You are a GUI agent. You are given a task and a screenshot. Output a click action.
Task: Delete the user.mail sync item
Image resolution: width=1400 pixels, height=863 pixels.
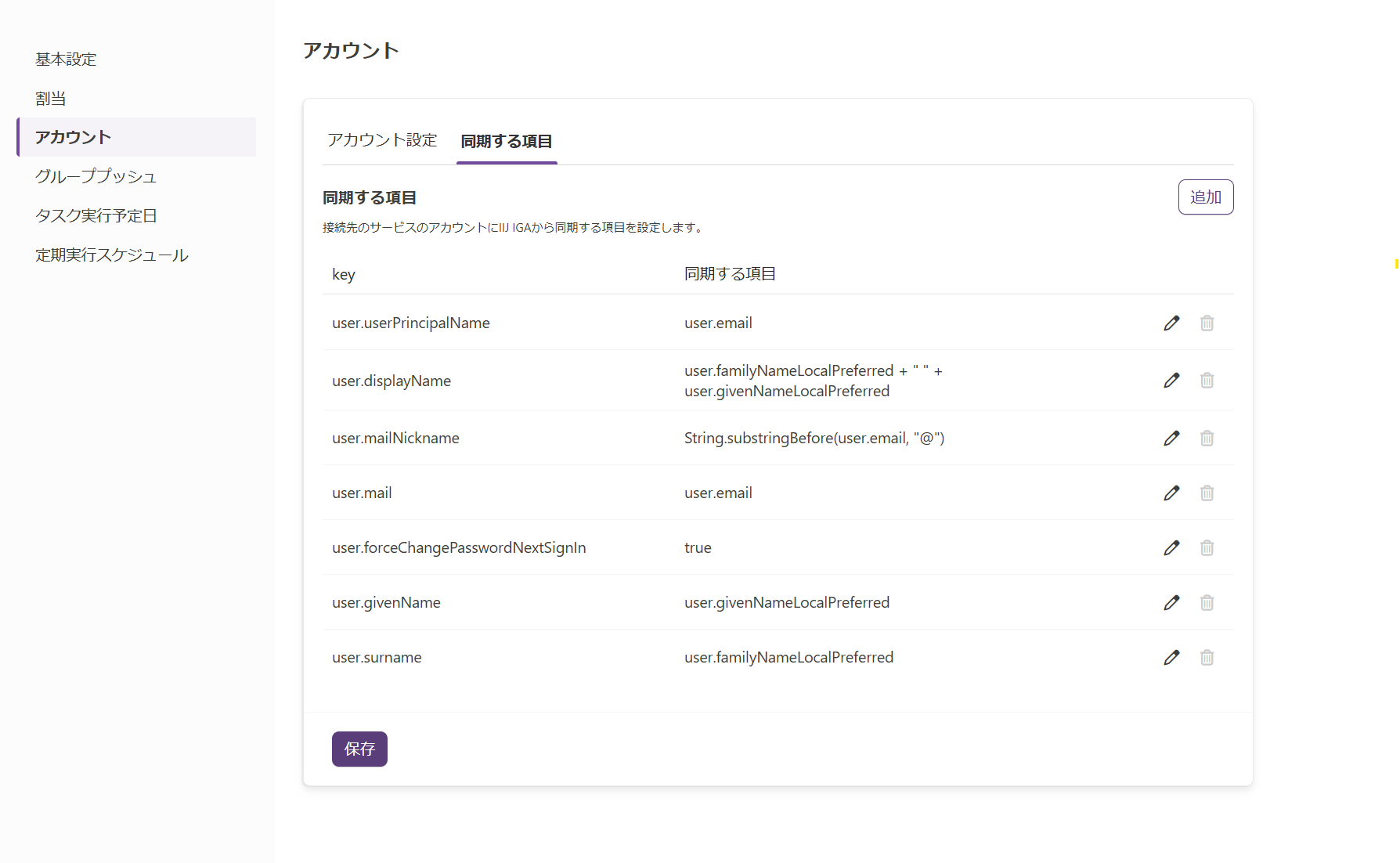pyautogui.click(x=1207, y=493)
